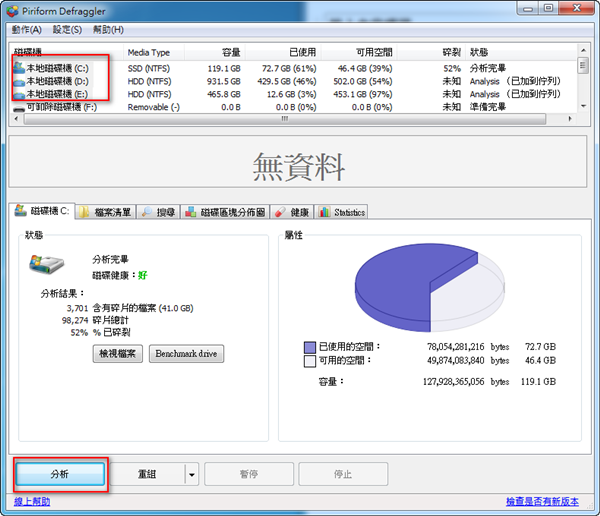The image size is (600, 516).
Task: Switch to the Statistics tab
Action: (341, 212)
